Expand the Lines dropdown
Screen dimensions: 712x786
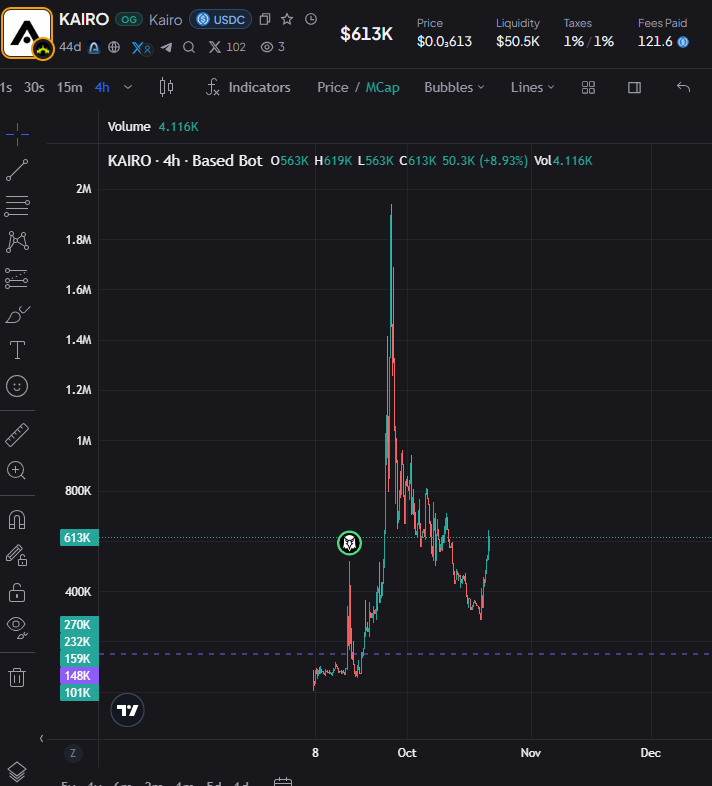[532, 87]
